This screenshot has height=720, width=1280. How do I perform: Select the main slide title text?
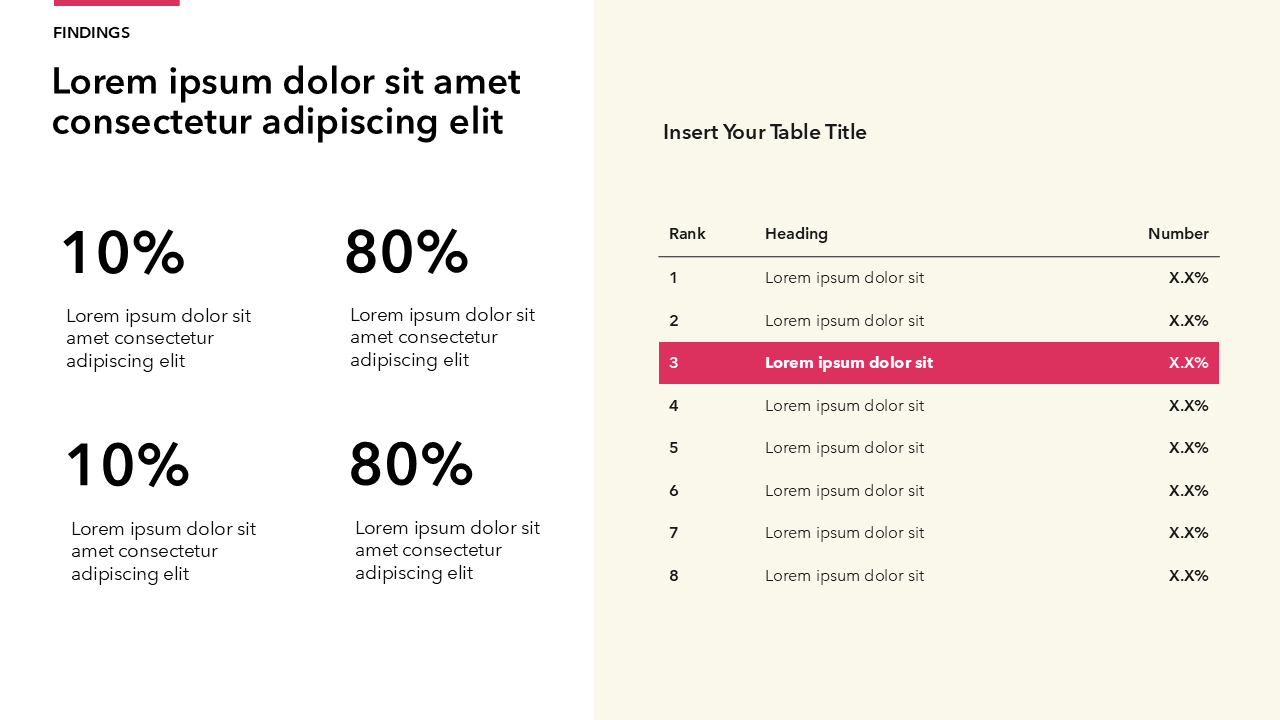pyautogui.click(x=286, y=101)
